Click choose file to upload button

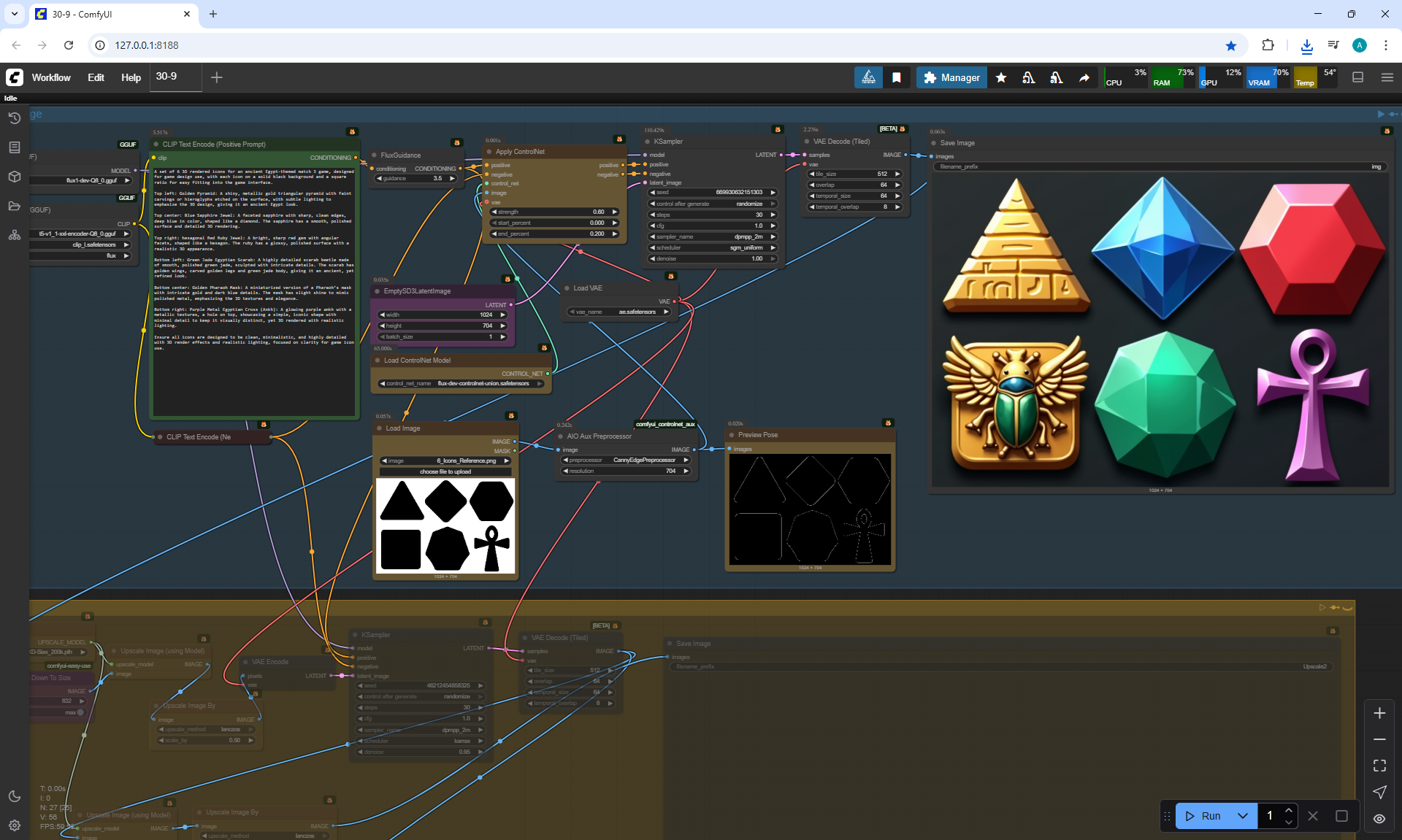pyautogui.click(x=445, y=471)
